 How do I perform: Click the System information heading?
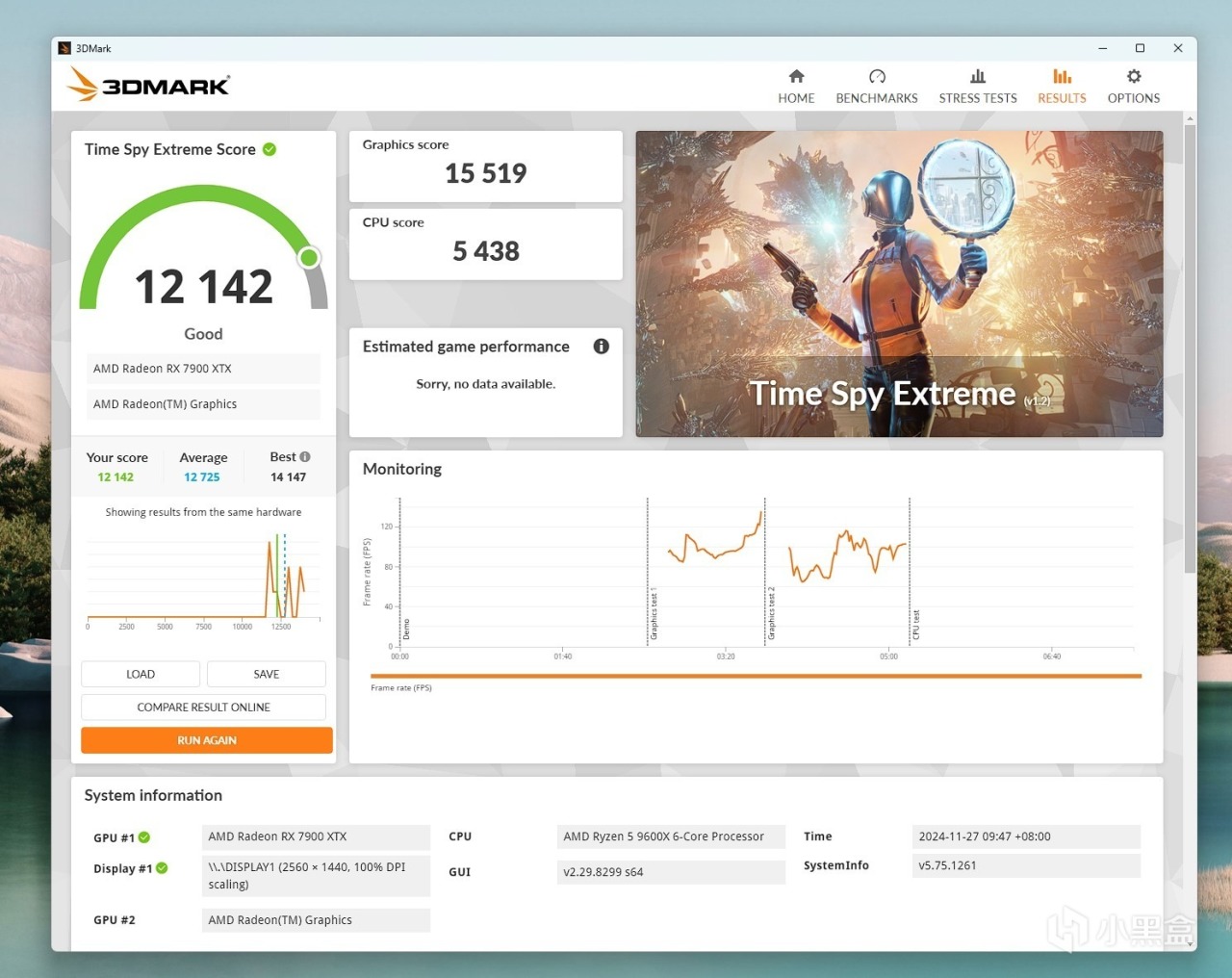click(x=153, y=795)
